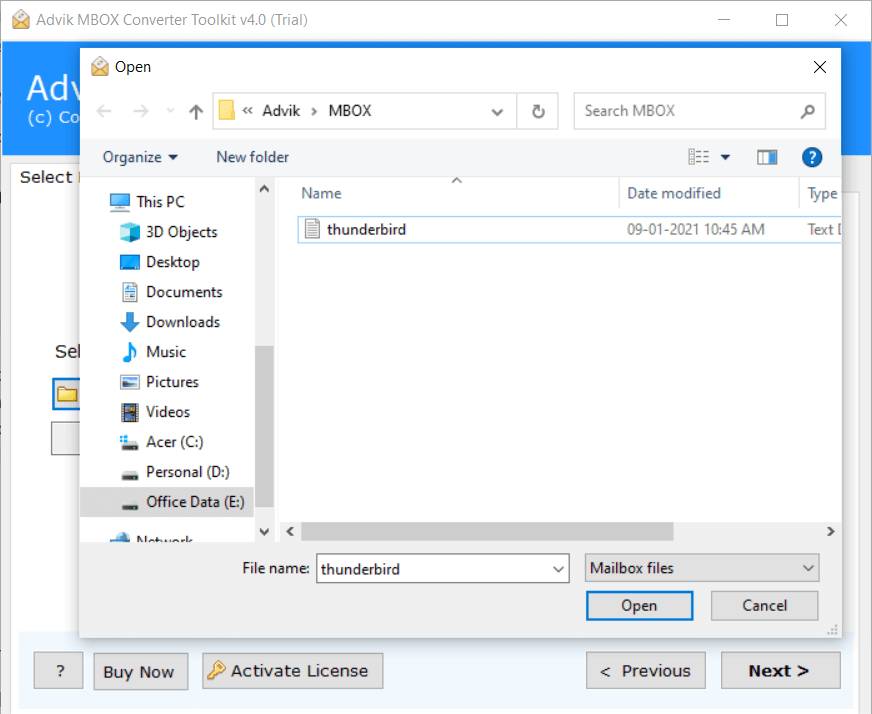Click the Advik app title bar icon
The image size is (872, 714).
[x=21, y=19]
